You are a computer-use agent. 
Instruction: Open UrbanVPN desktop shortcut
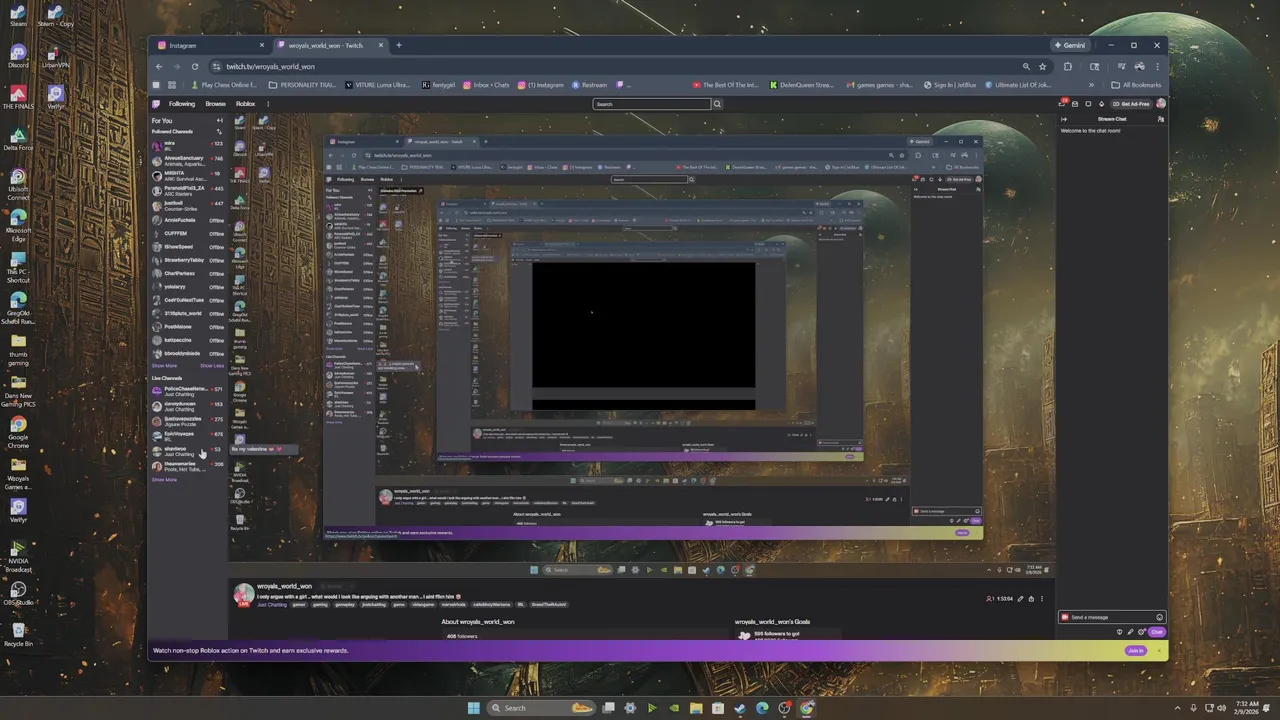pyautogui.click(x=56, y=56)
